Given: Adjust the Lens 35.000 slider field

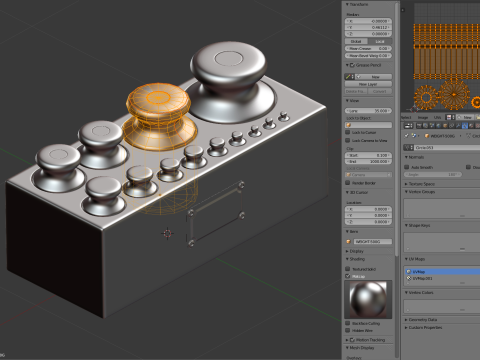Looking at the screenshot, I should pos(368,111).
